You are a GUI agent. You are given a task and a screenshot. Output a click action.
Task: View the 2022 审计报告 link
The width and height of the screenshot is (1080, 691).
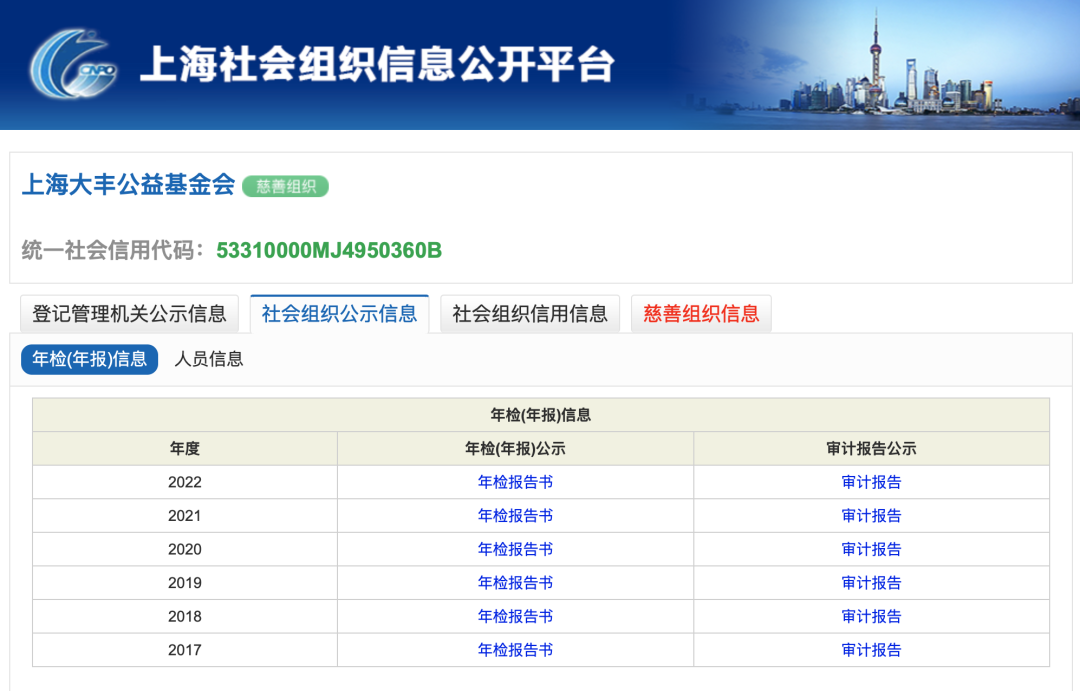click(x=871, y=482)
